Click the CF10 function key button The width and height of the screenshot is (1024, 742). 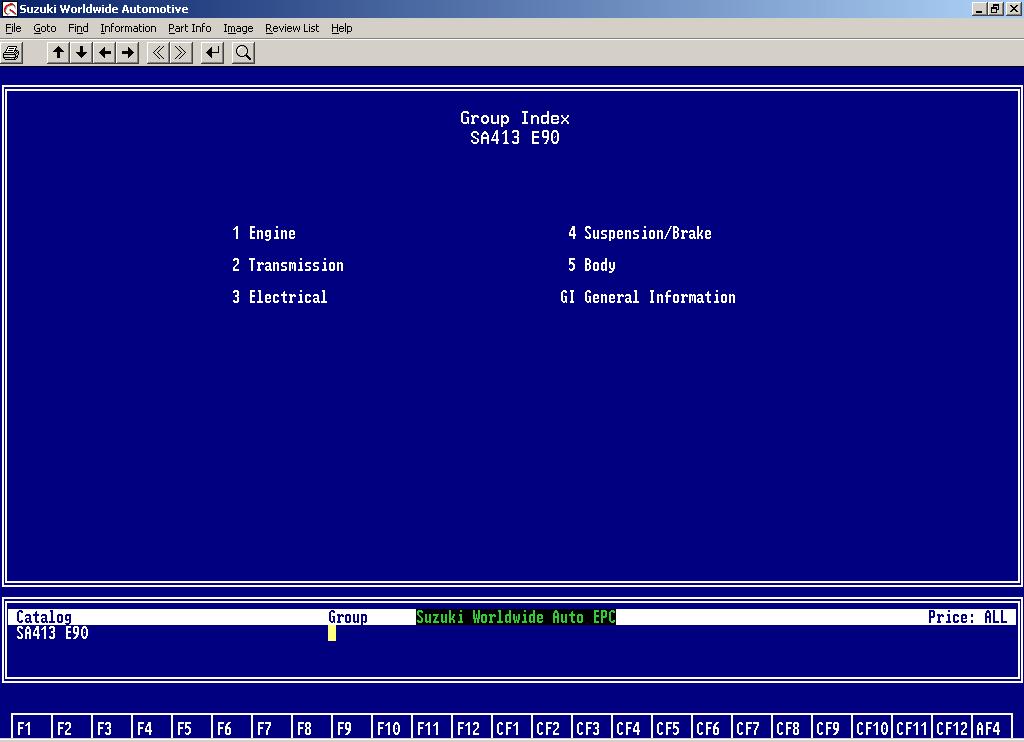pyautogui.click(x=871, y=728)
